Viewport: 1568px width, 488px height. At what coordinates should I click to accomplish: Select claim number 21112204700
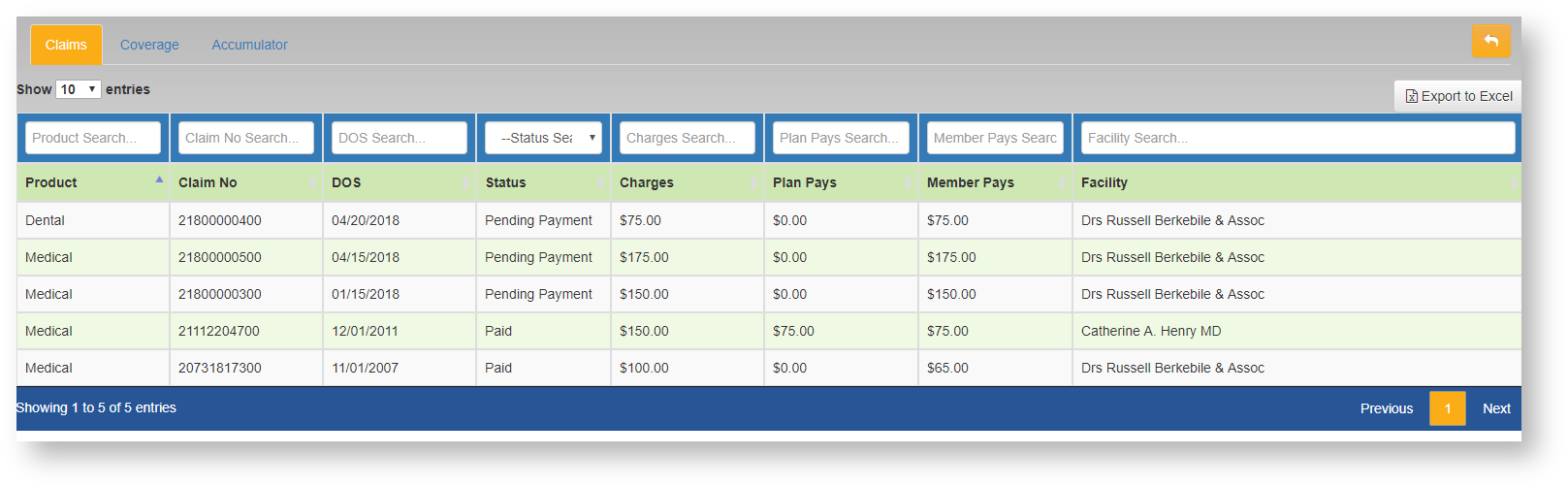click(x=219, y=331)
